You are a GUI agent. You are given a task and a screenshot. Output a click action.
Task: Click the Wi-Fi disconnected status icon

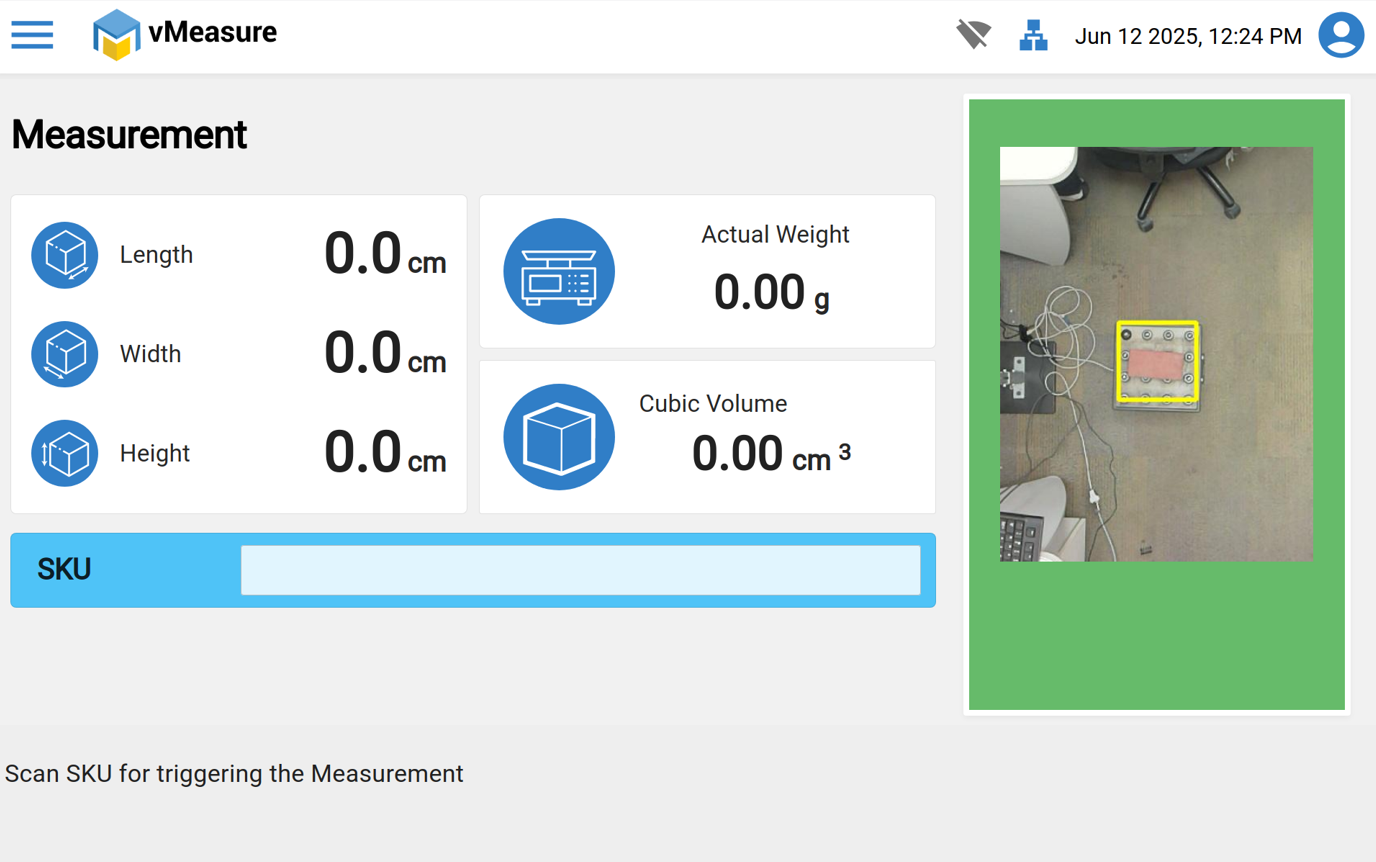coord(972,35)
